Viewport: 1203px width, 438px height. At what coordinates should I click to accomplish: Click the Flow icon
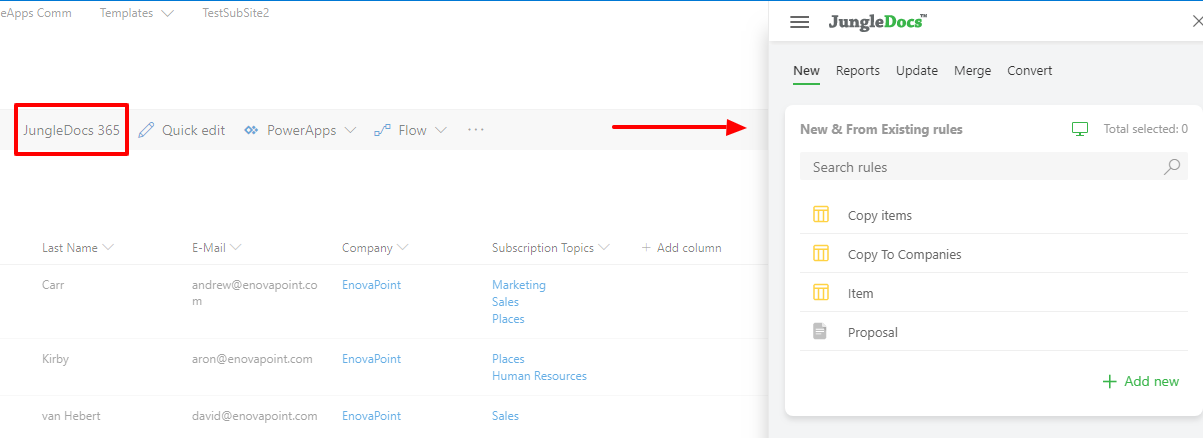[382, 130]
